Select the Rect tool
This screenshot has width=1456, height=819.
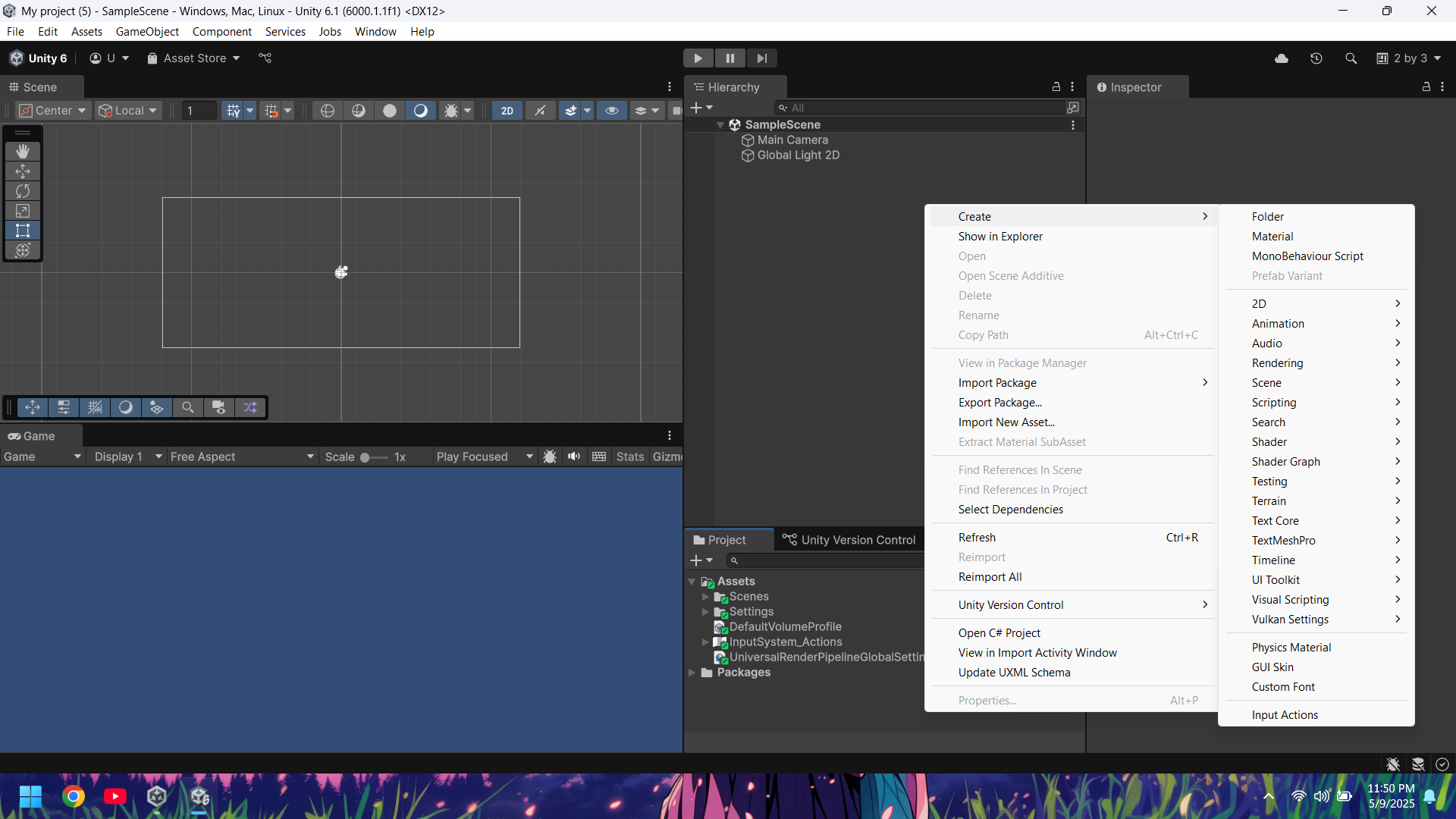pyautogui.click(x=23, y=231)
